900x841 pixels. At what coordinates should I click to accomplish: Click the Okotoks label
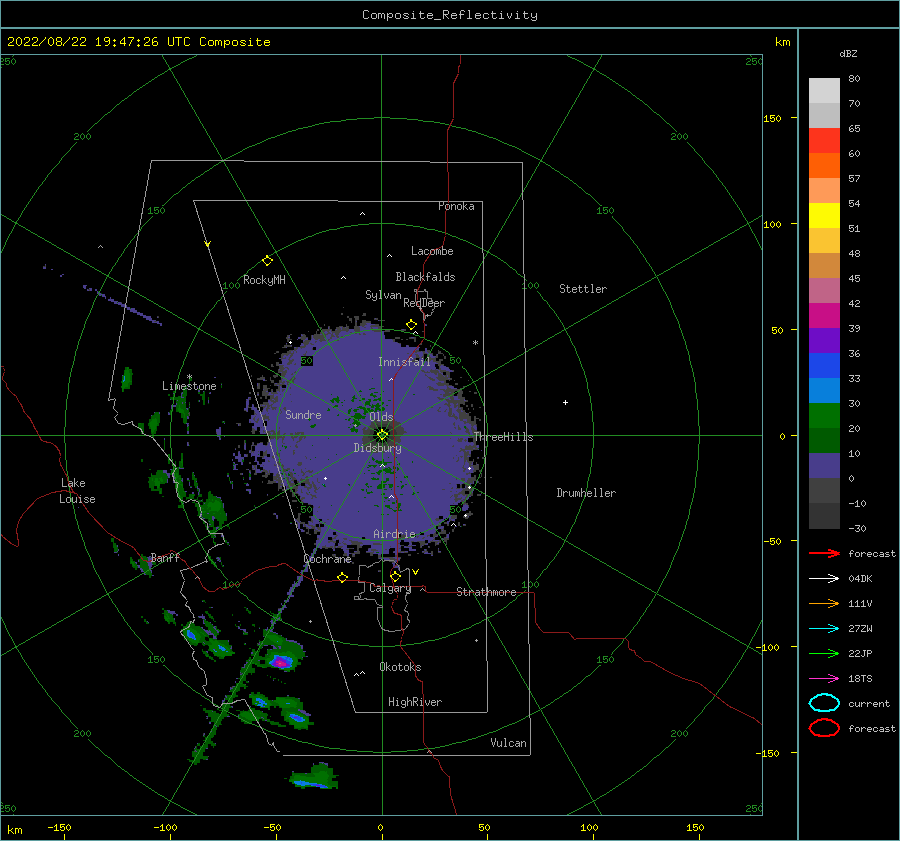click(400, 667)
